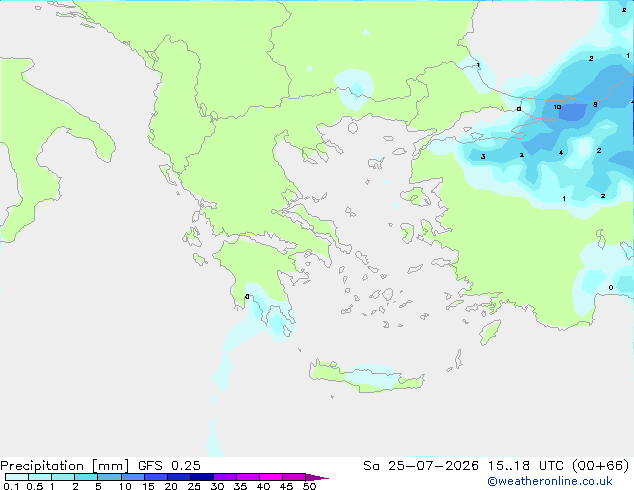634x490 pixels.
Task: Click the over-50 mm arrow tip of legend
Action: [x=317, y=477]
